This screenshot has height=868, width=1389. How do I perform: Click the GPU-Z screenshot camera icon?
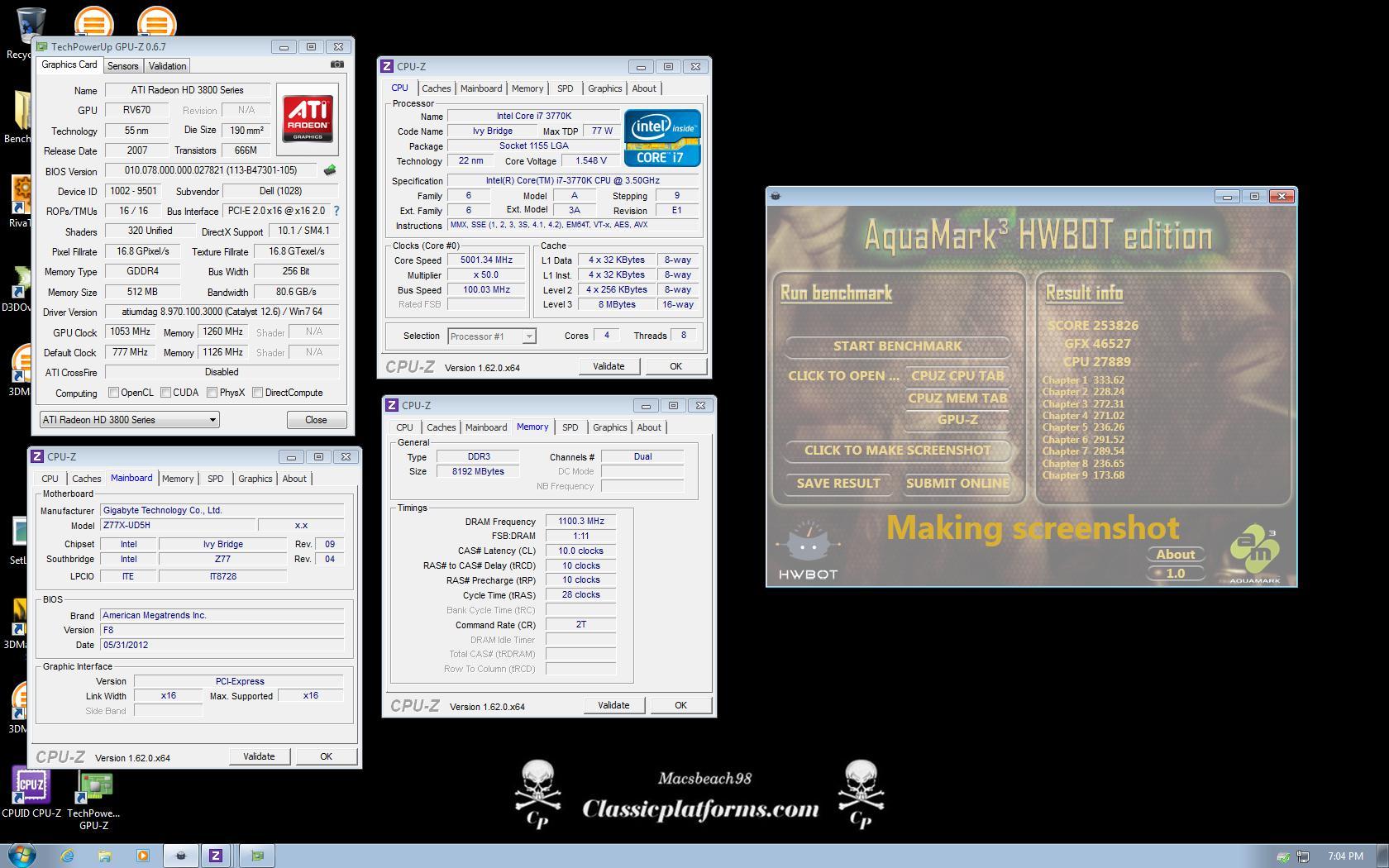click(x=337, y=64)
